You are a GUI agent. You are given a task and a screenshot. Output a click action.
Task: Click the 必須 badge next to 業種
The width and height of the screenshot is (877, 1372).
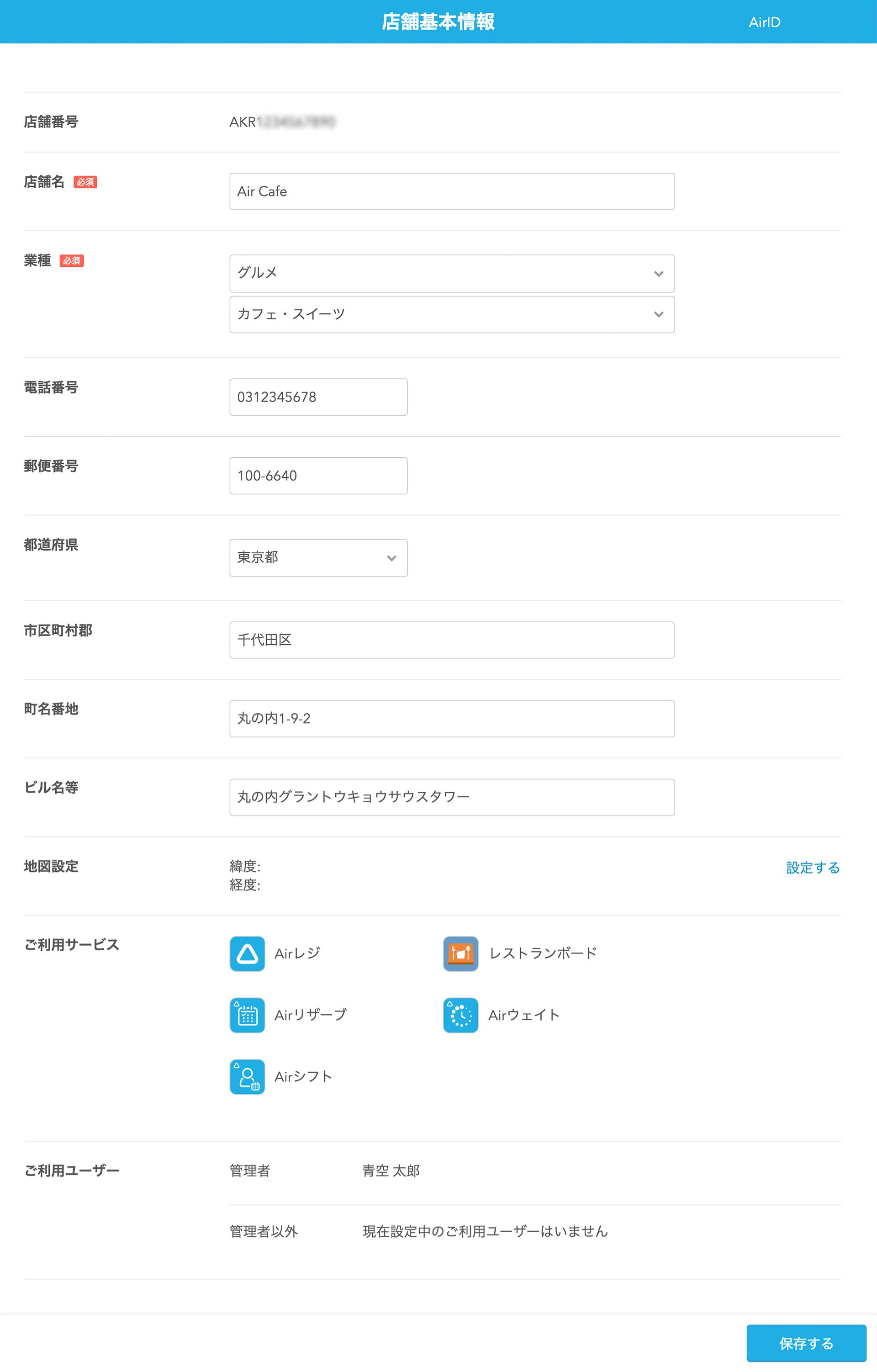[x=72, y=261]
